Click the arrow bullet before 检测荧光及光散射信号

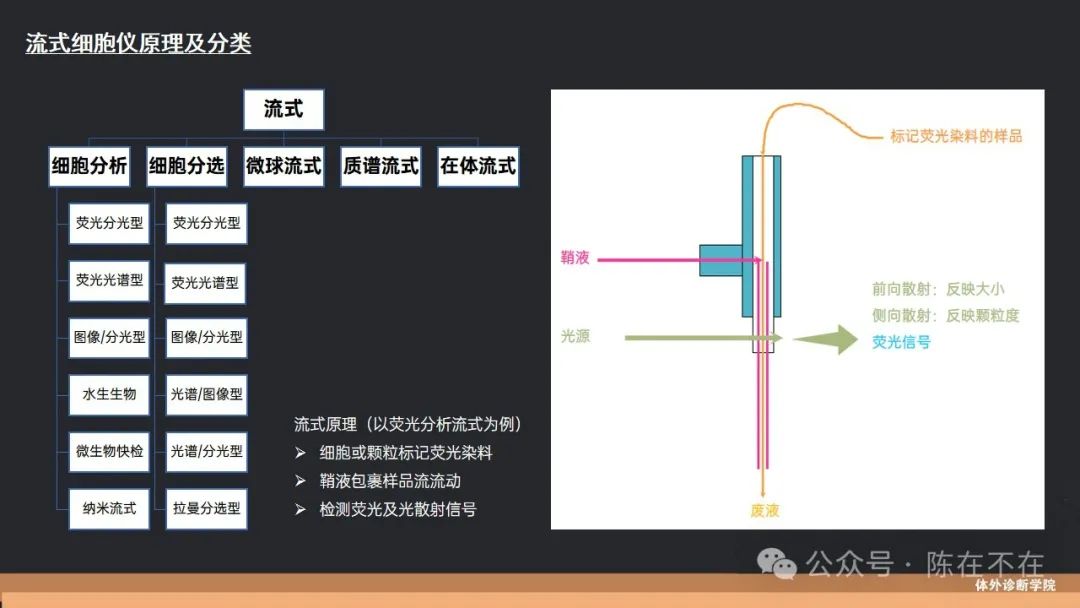click(300, 509)
